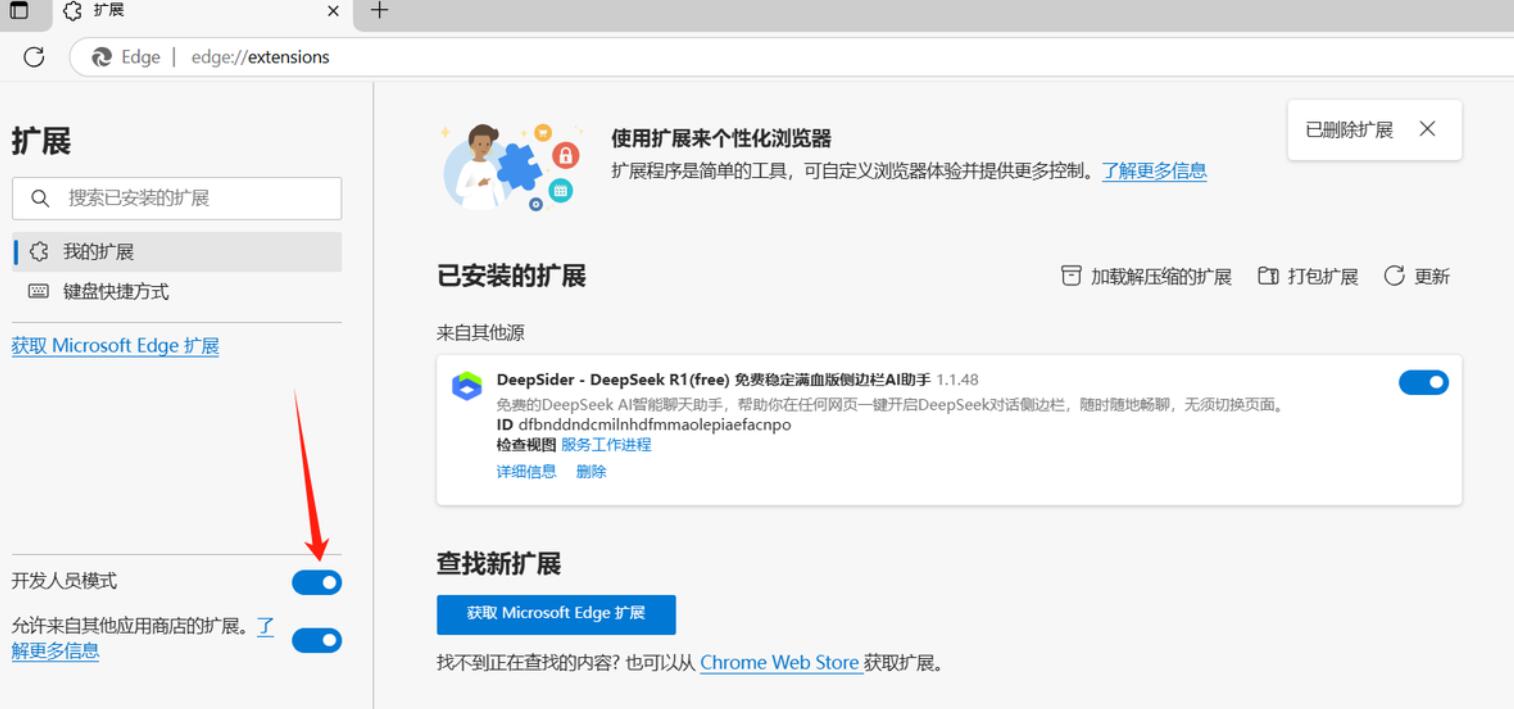
Task: Click the version number 1.1.48
Action: (957, 380)
